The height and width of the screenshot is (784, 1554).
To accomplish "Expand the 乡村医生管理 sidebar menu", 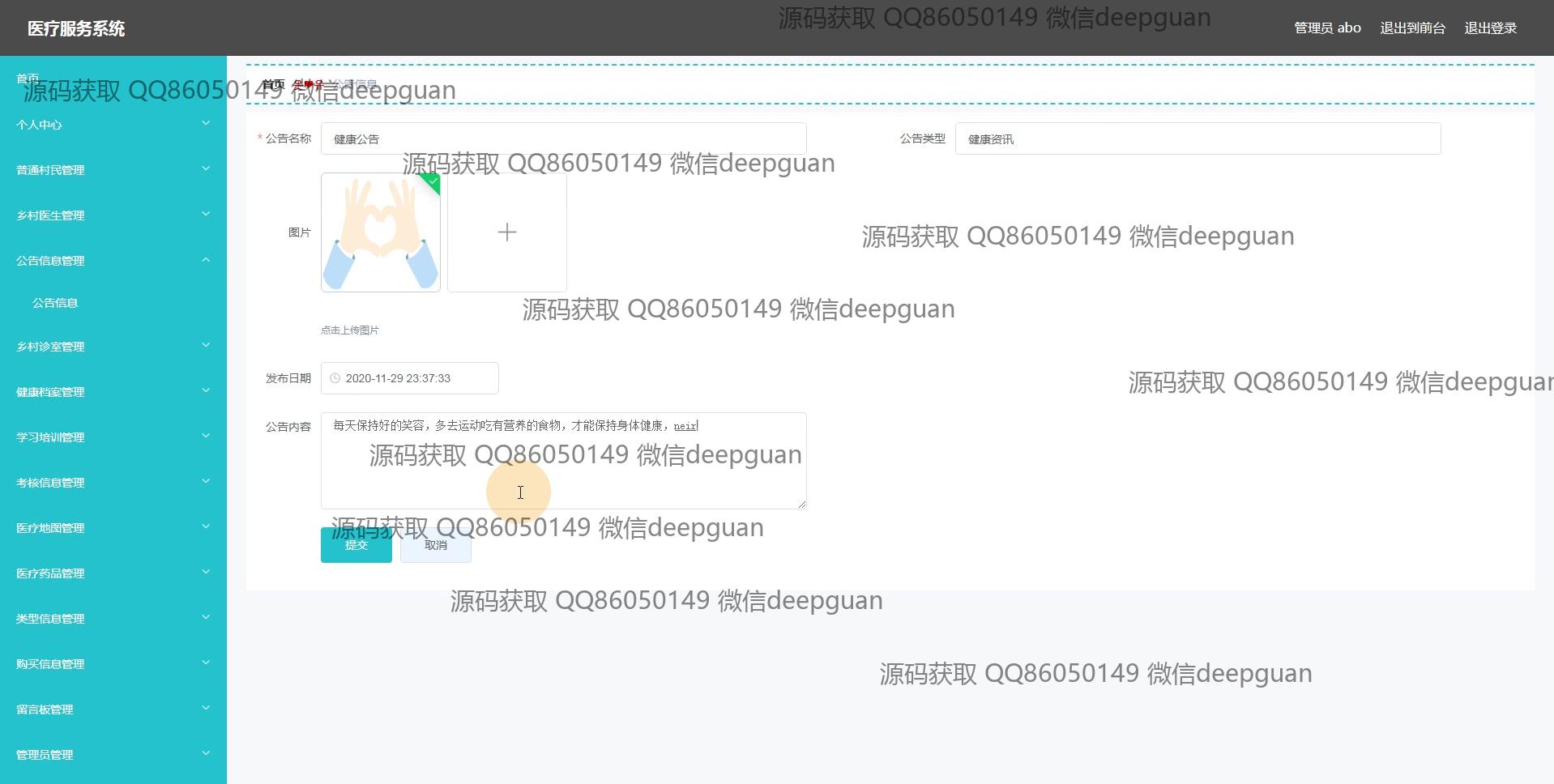I will (113, 215).
